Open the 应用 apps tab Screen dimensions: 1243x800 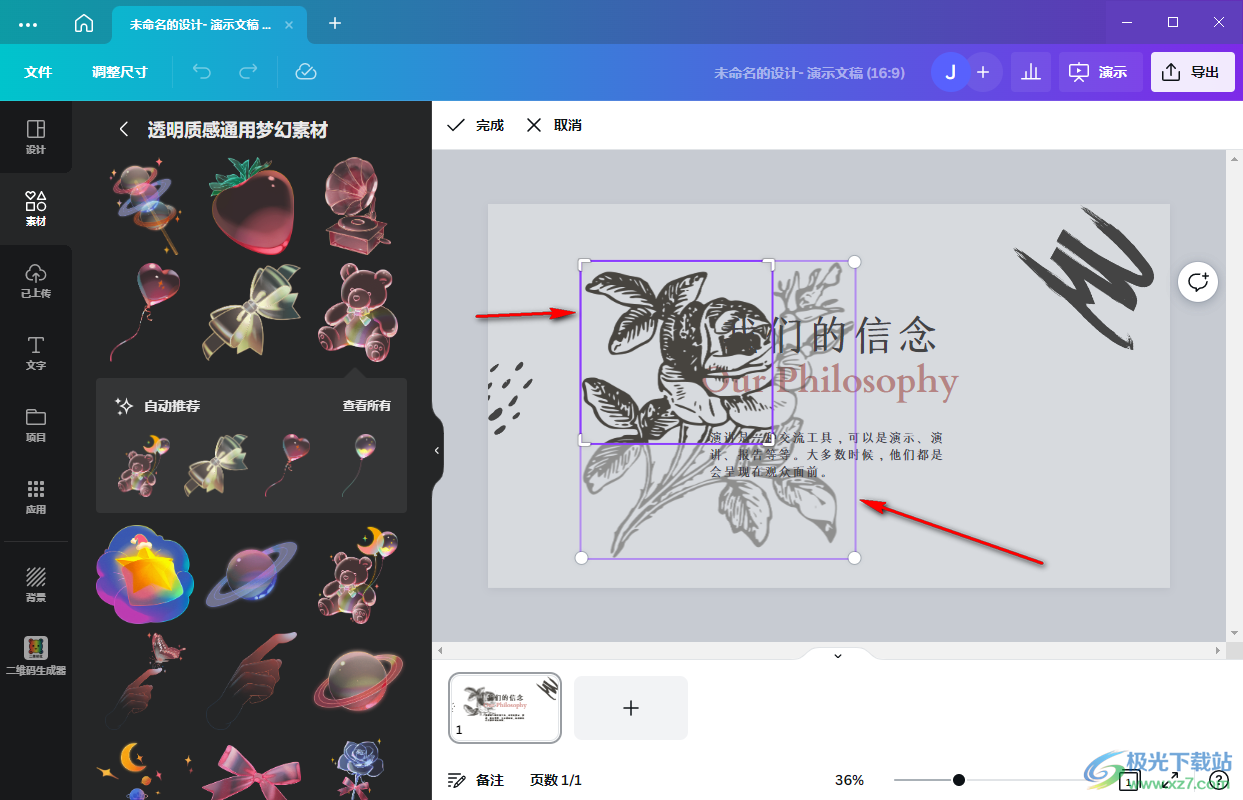click(36, 497)
